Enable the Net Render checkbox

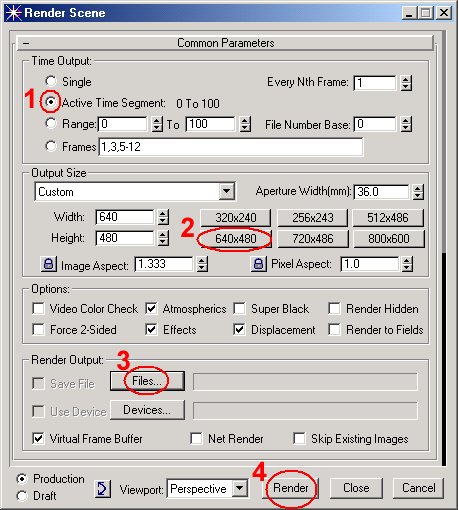(196, 438)
